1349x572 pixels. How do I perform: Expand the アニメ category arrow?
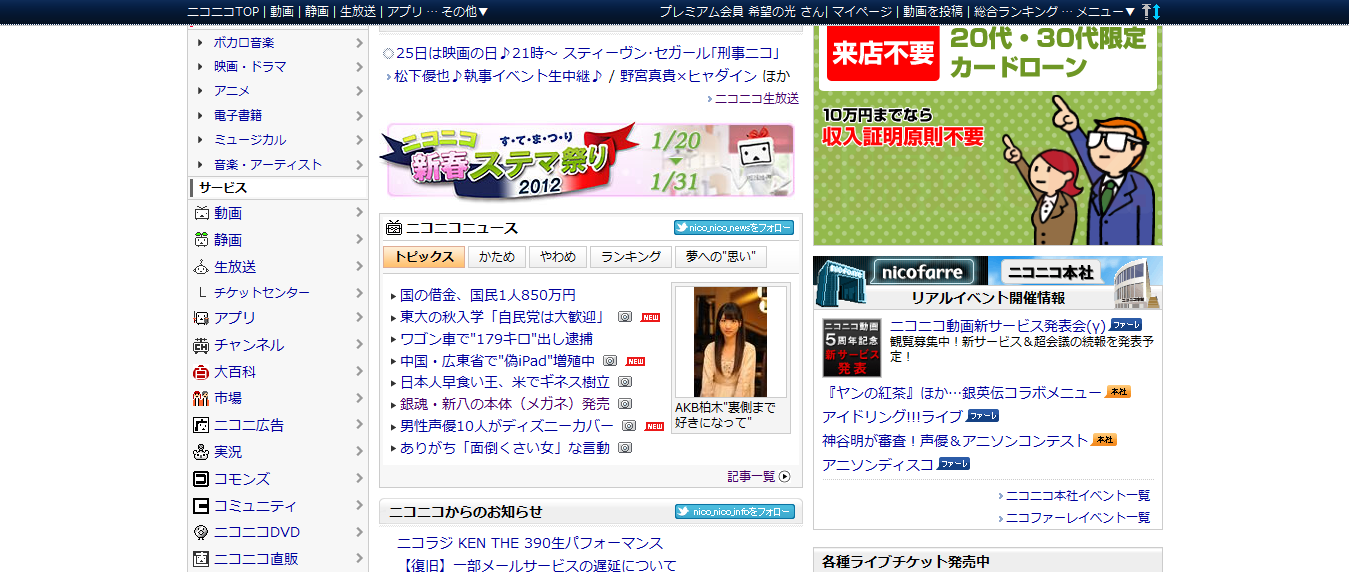[x=359, y=91]
